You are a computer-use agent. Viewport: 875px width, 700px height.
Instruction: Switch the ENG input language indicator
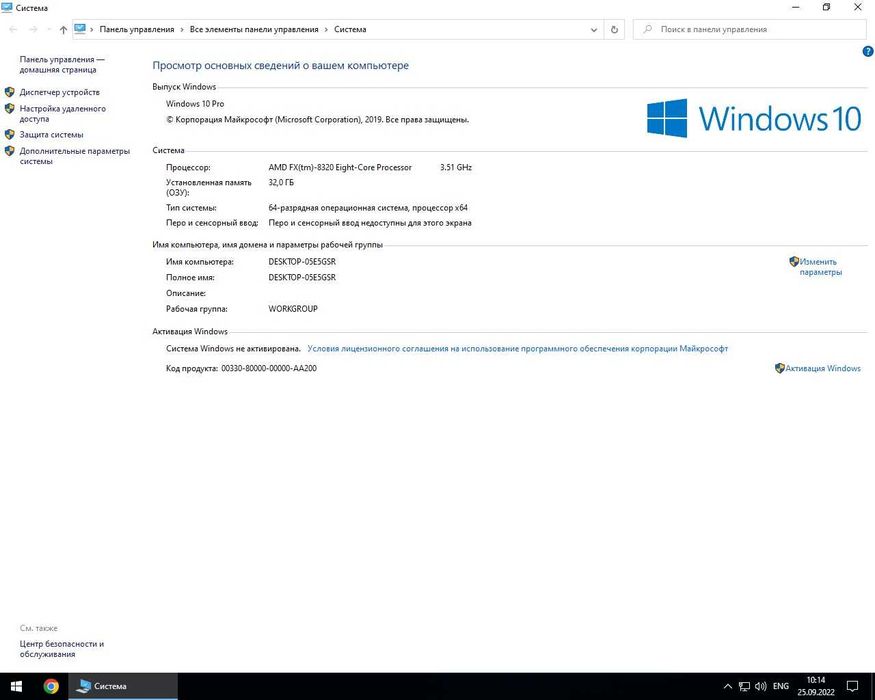click(781, 686)
